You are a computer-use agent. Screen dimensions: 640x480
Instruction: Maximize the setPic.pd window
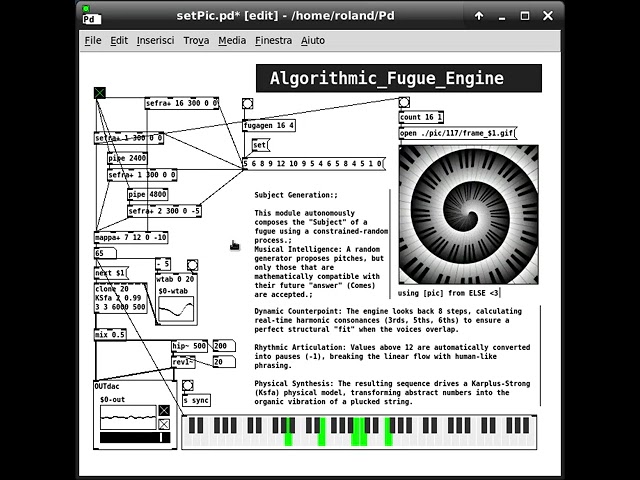[525, 16]
